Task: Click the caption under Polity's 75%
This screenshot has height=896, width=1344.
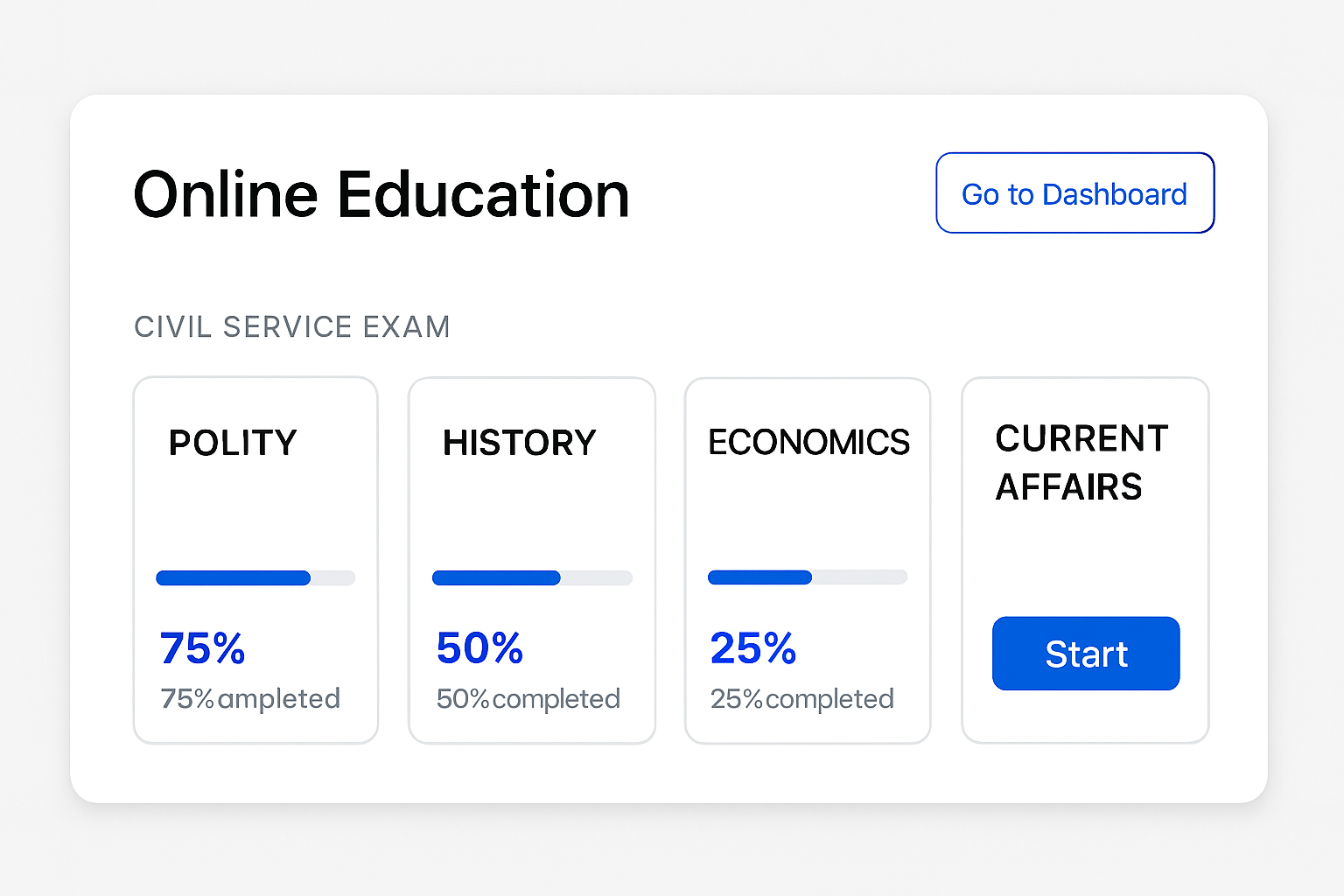Action: 250,698
